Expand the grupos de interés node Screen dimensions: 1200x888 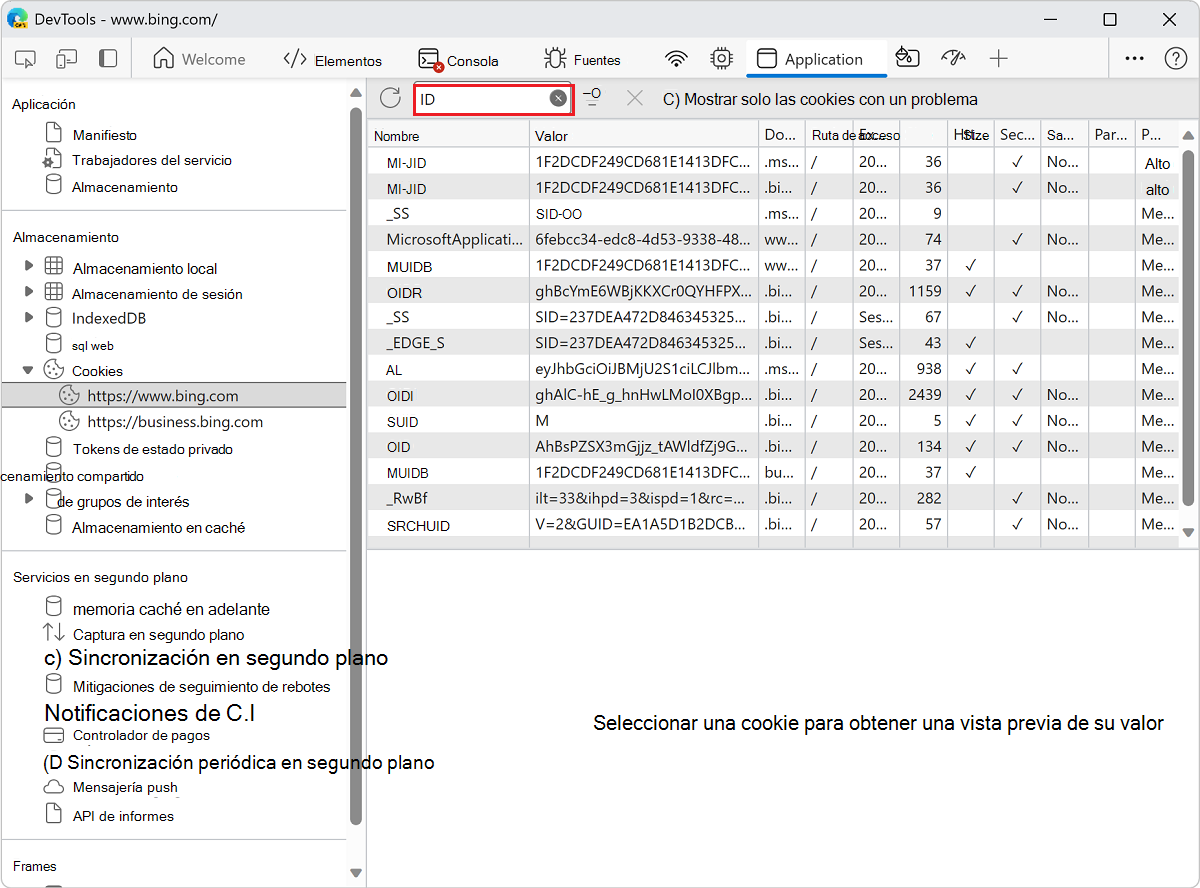pyautogui.click(x=29, y=499)
